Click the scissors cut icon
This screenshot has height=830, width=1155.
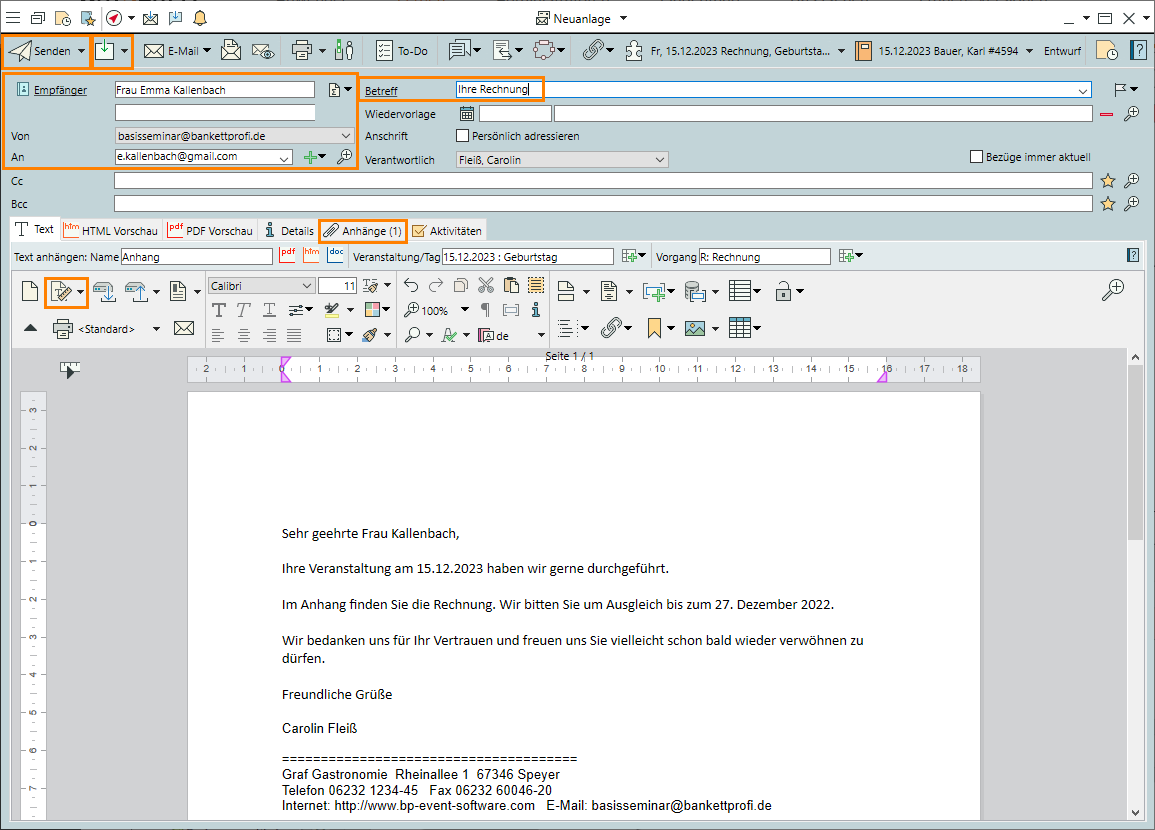click(486, 285)
